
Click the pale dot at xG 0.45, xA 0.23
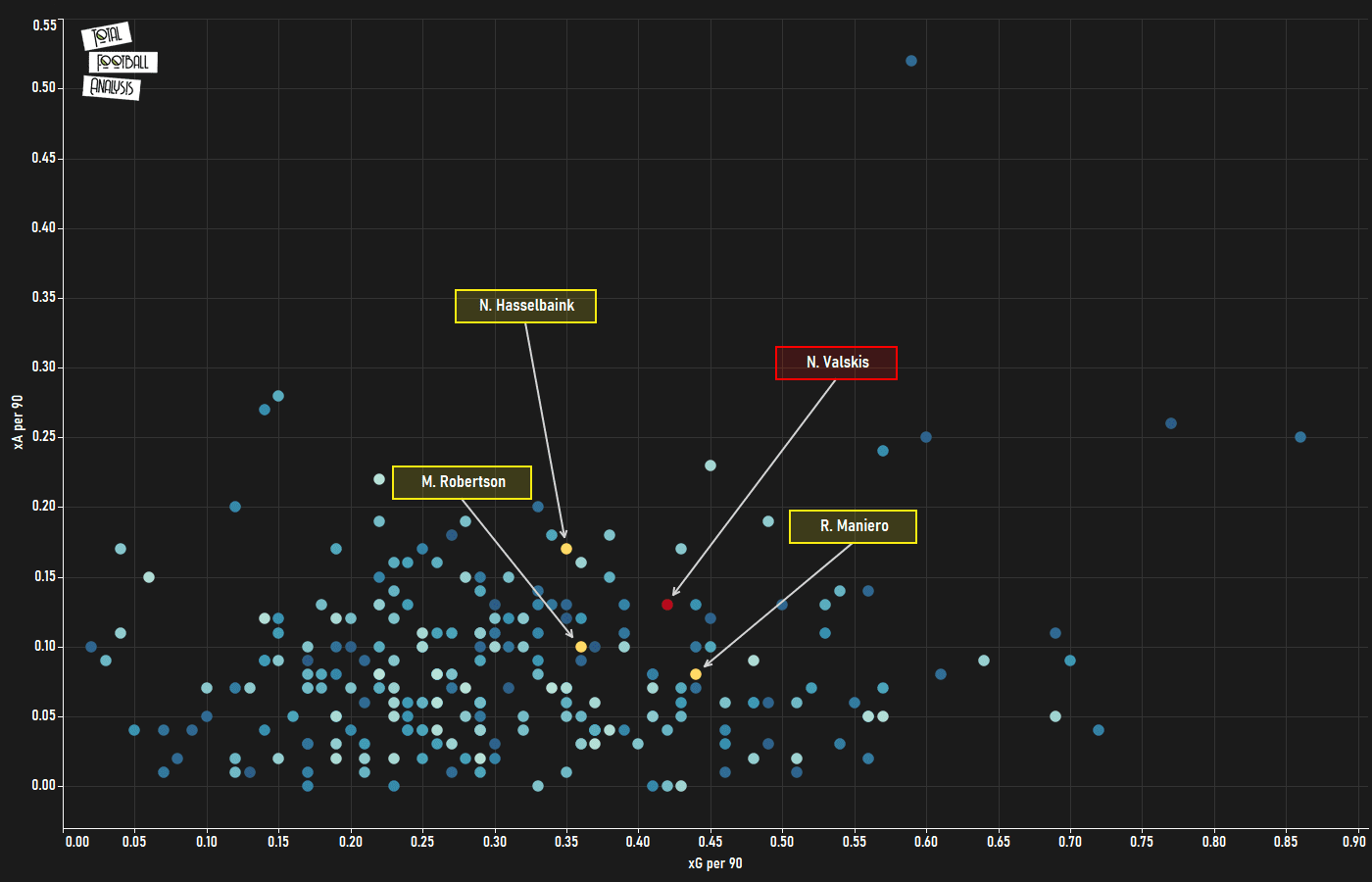(710, 465)
